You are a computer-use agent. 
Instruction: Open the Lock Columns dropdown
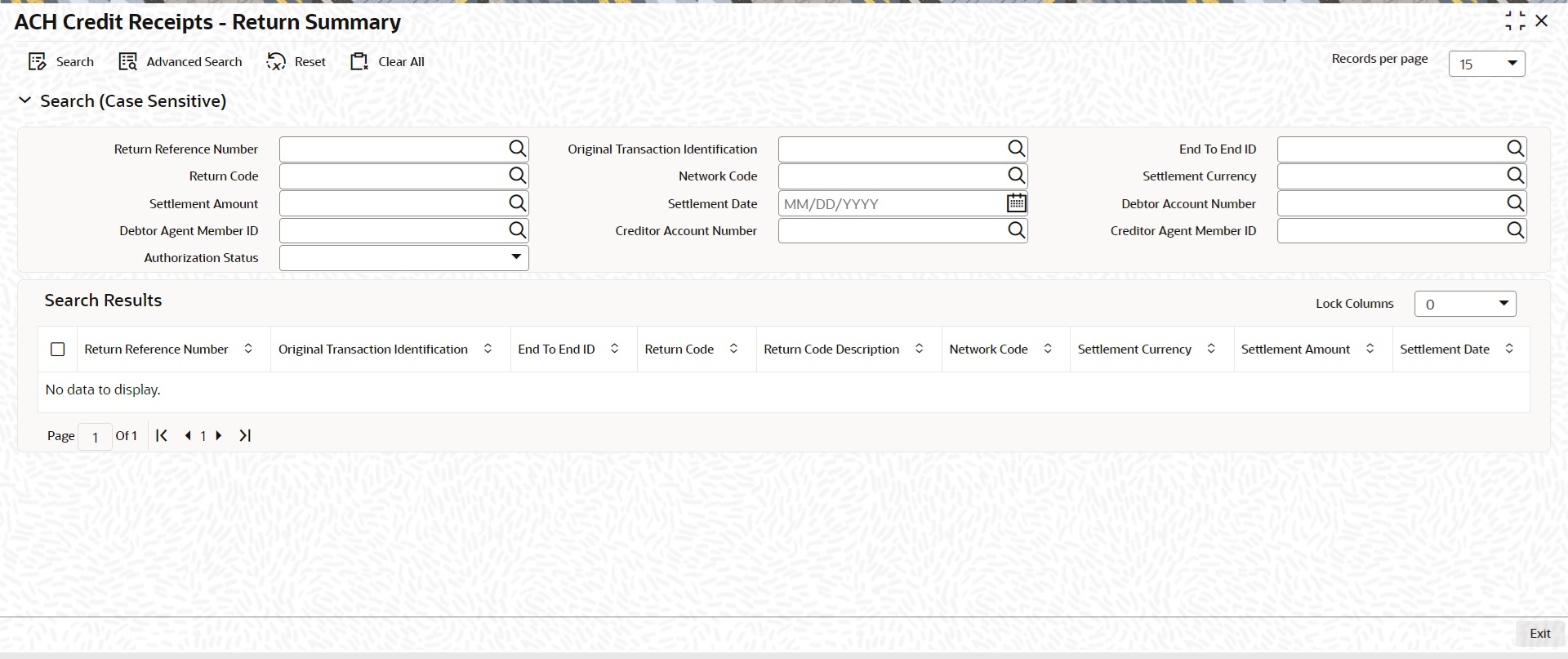click(x=1465, y=304)
